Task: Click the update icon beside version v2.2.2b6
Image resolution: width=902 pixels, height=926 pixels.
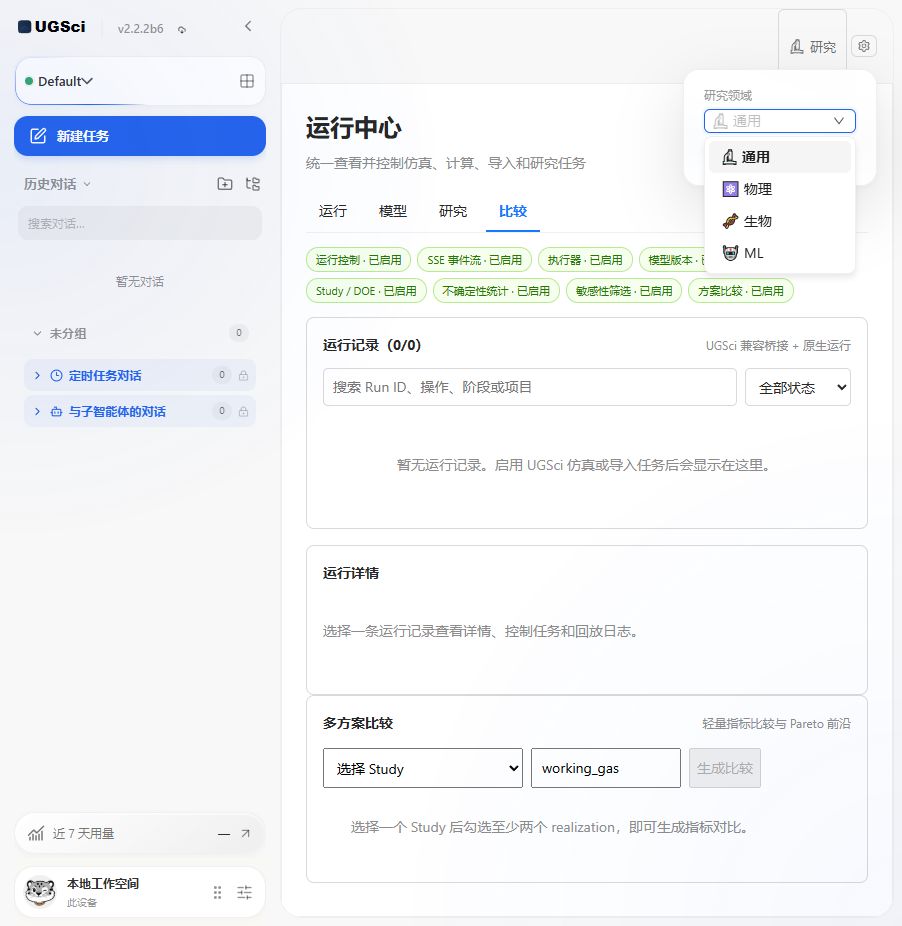Action: tap(182, 30)
